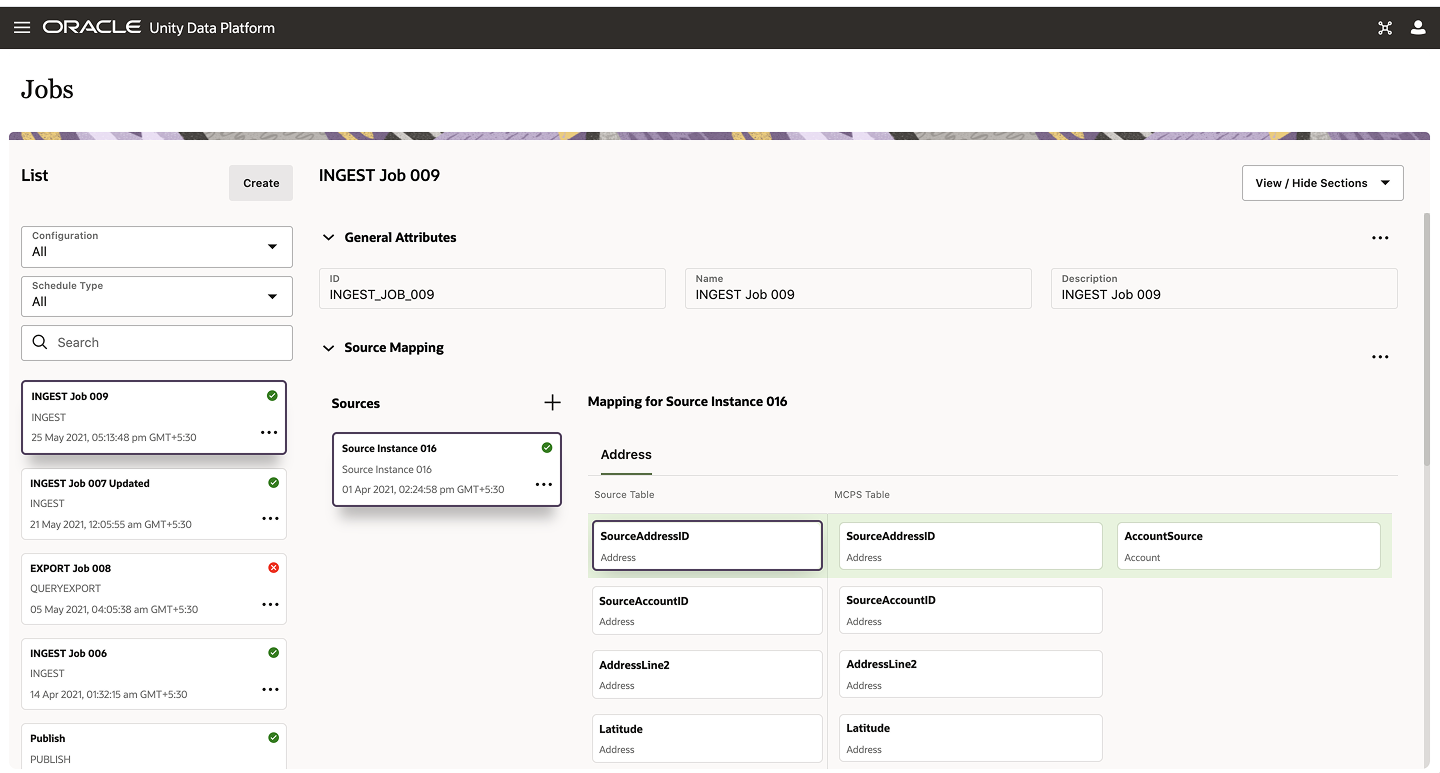
Task: Open the user profile icon
Action: pyautogui.click(x=1418, y=27)
